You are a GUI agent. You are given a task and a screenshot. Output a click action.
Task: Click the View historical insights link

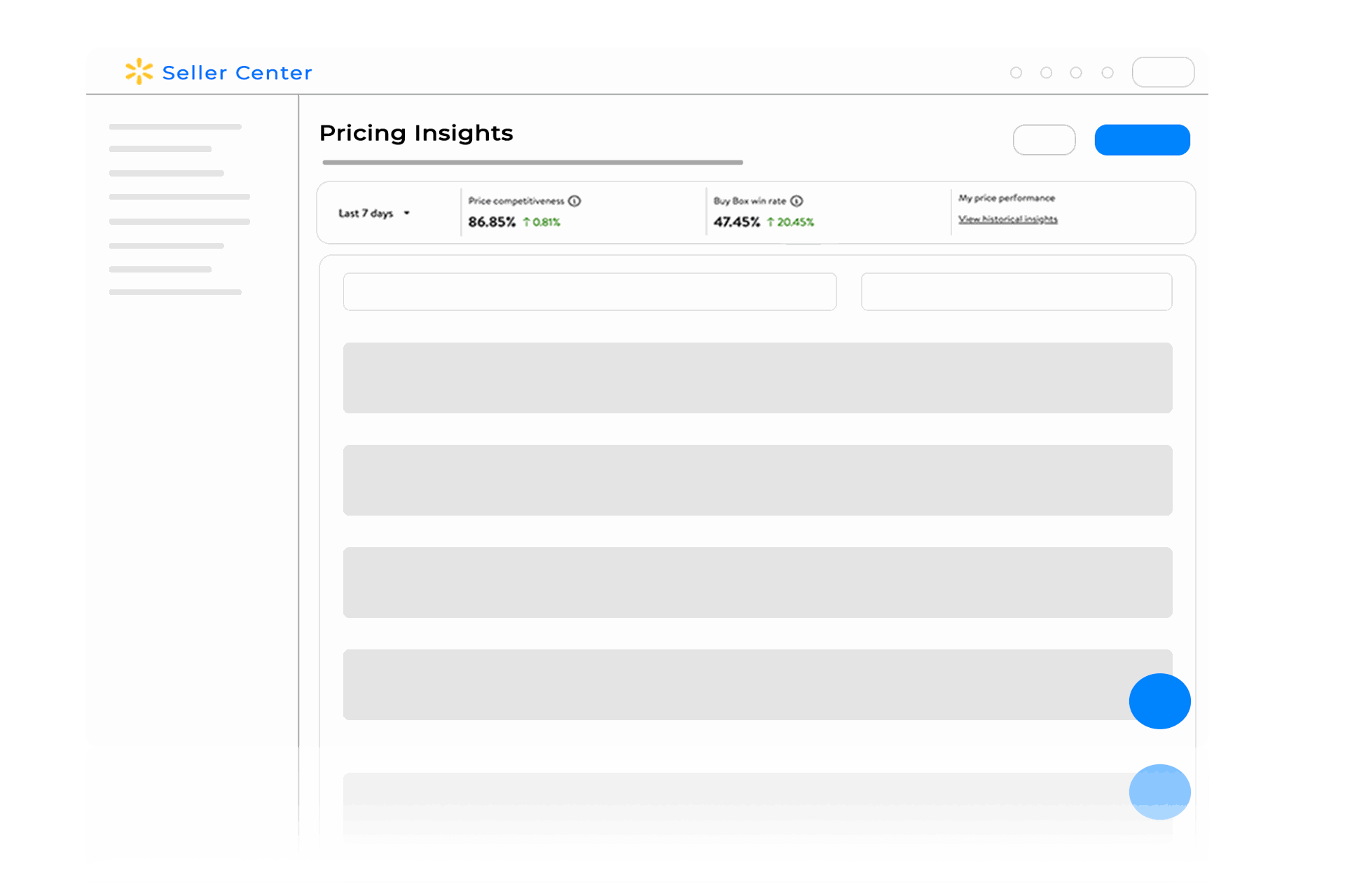pyautogui.click(x=1007, y=219)
